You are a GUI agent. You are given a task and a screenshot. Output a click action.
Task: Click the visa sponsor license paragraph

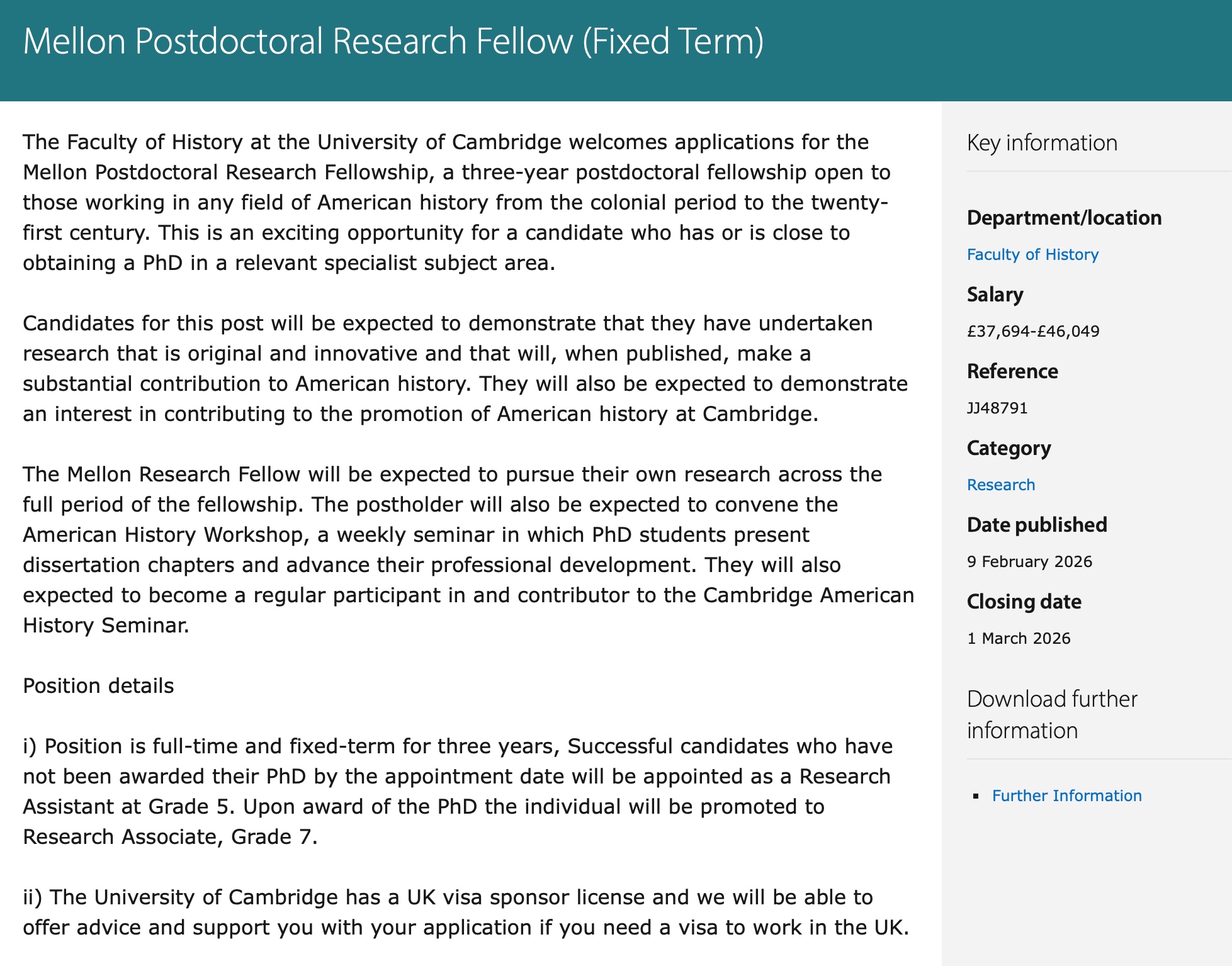tap(466, 912)
